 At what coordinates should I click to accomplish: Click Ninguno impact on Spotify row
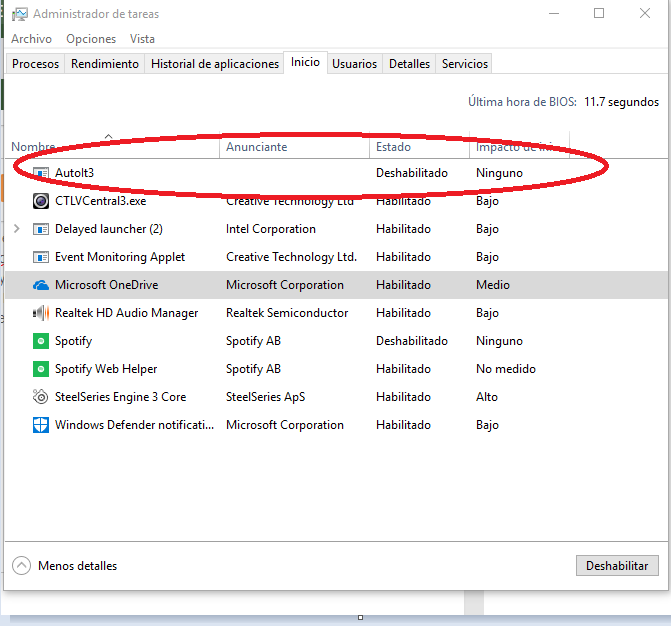[499, 341]
